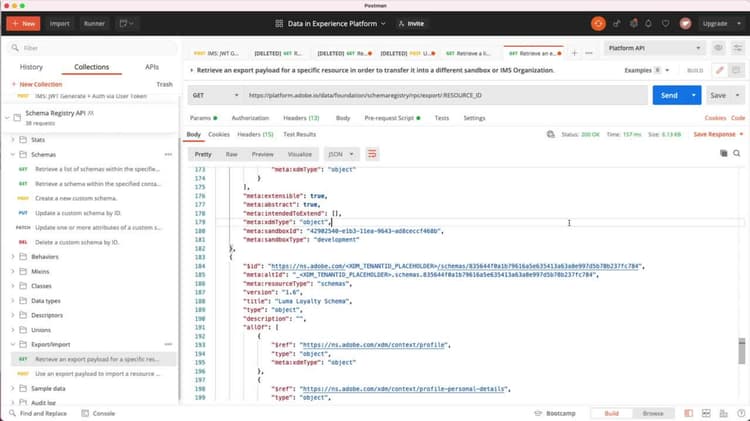Collapse the Schemas folder
Image resolution: width=750 pixels, height=421 pixels.
[13, 155]
